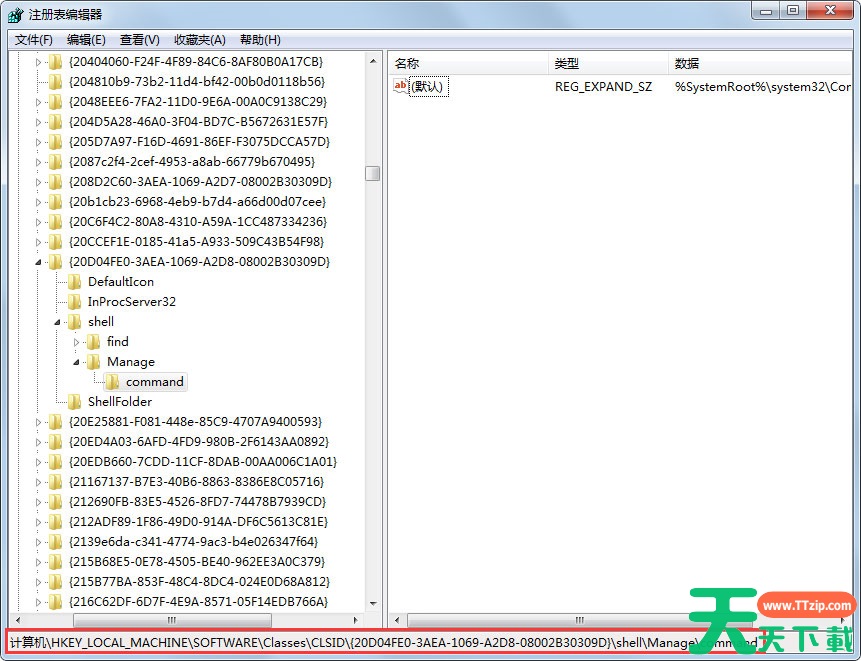Sort by the 数据 column header
This screenshot has height=661, width=861.
[x=761, y=64]
